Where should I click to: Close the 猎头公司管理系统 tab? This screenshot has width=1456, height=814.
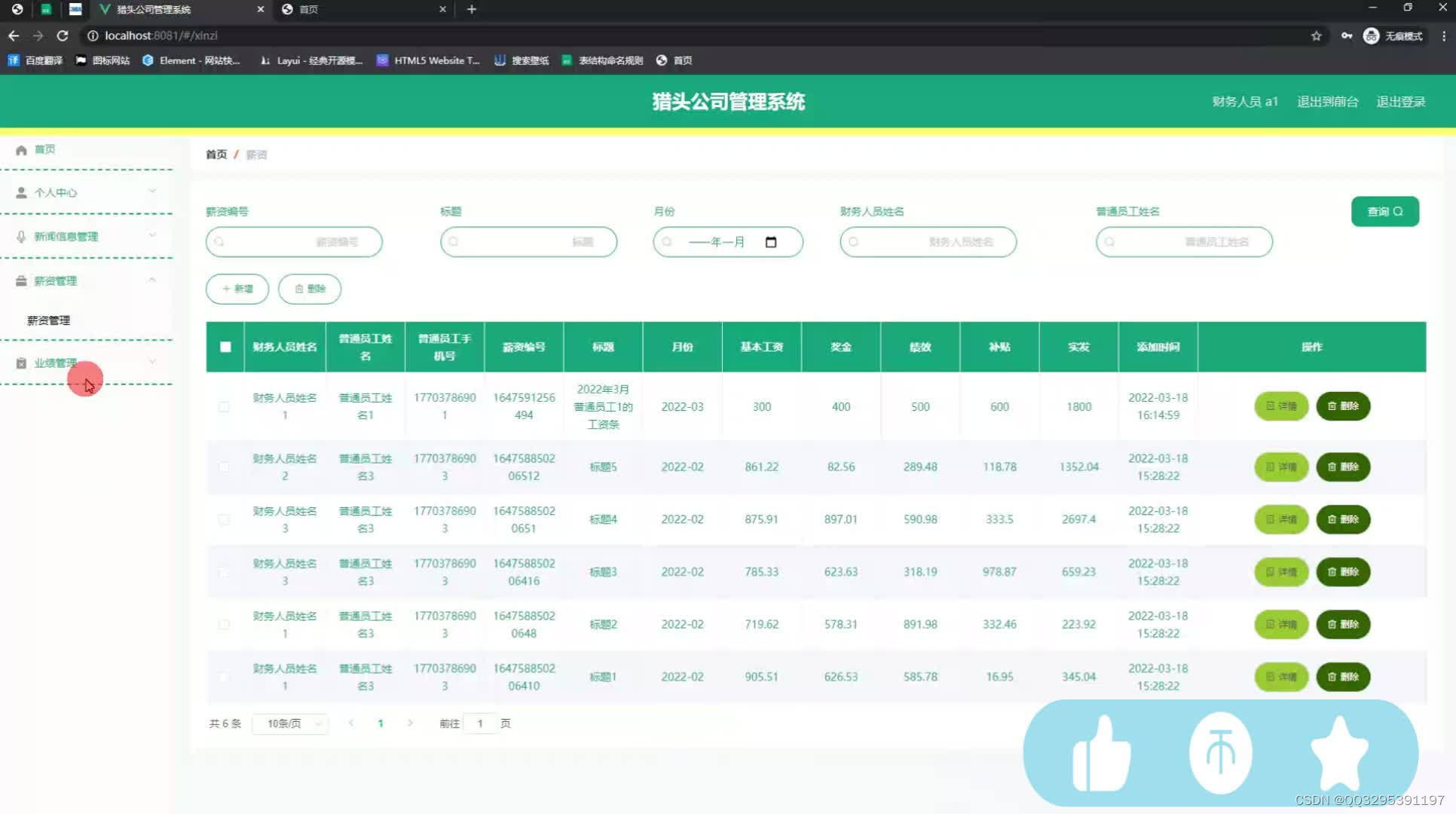(x=261, y=9)
